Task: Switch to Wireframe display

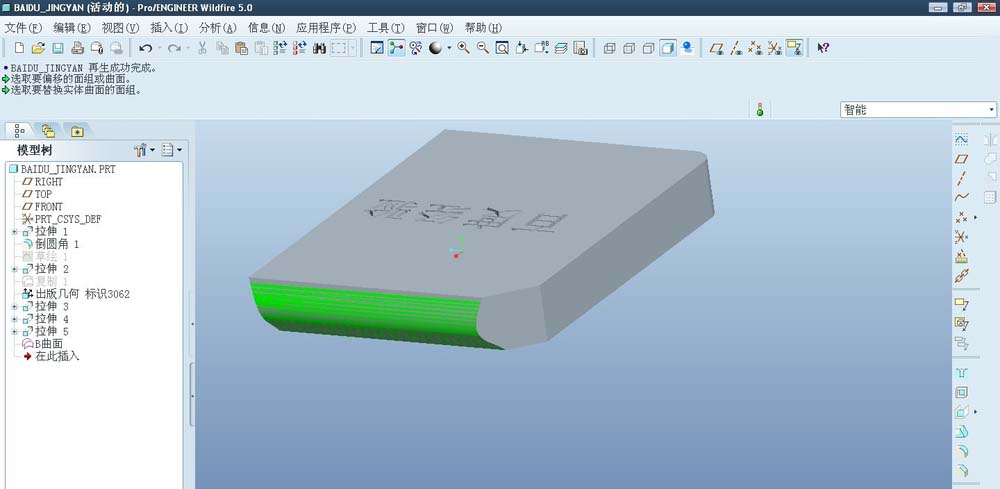Action: pyautogui.click(x=610, y=48)
